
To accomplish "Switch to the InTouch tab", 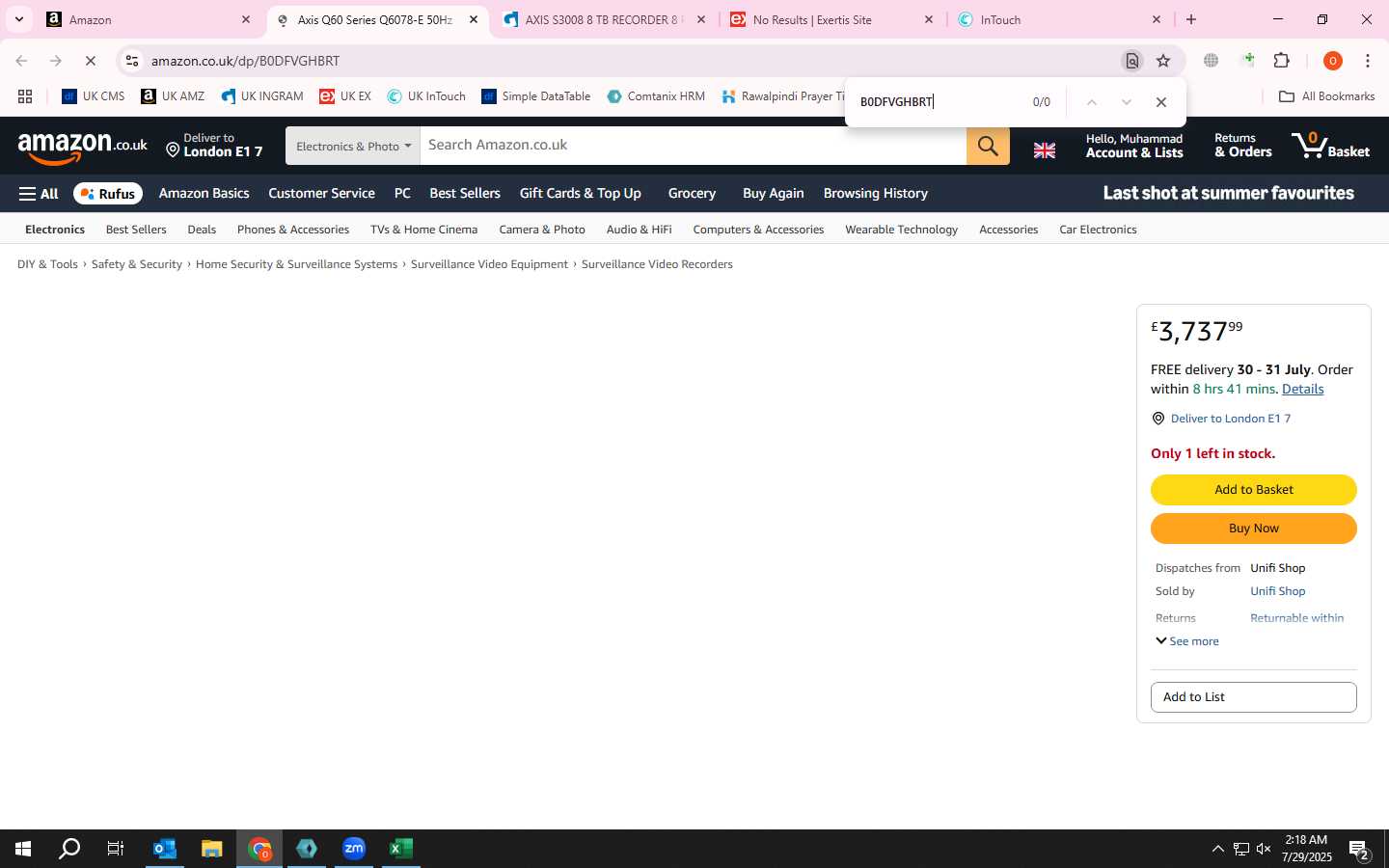I will point(1060,19).
